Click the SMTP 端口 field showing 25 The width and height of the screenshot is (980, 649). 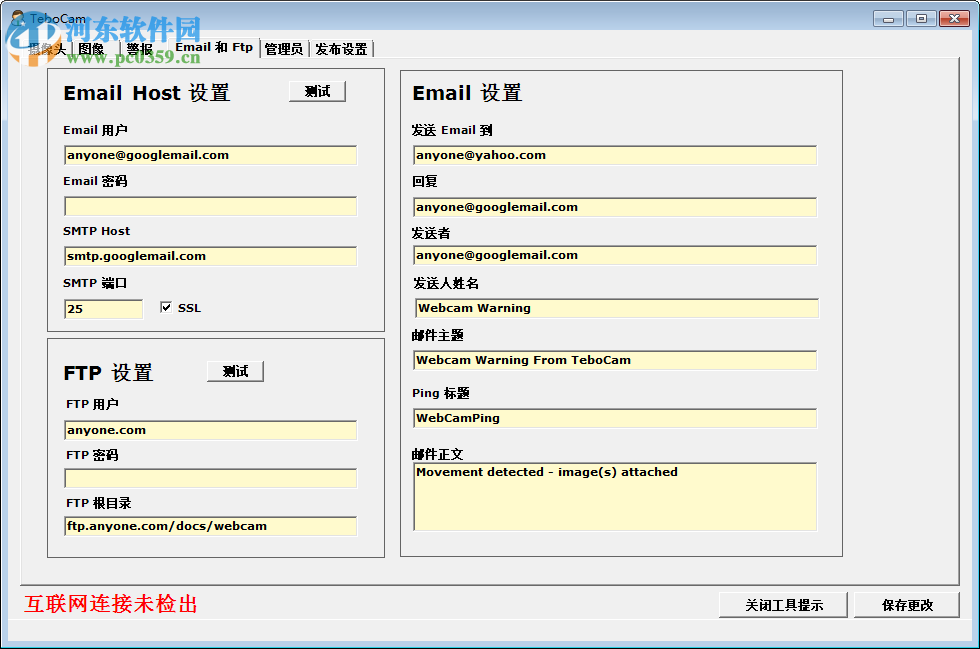tap(104, 309)
